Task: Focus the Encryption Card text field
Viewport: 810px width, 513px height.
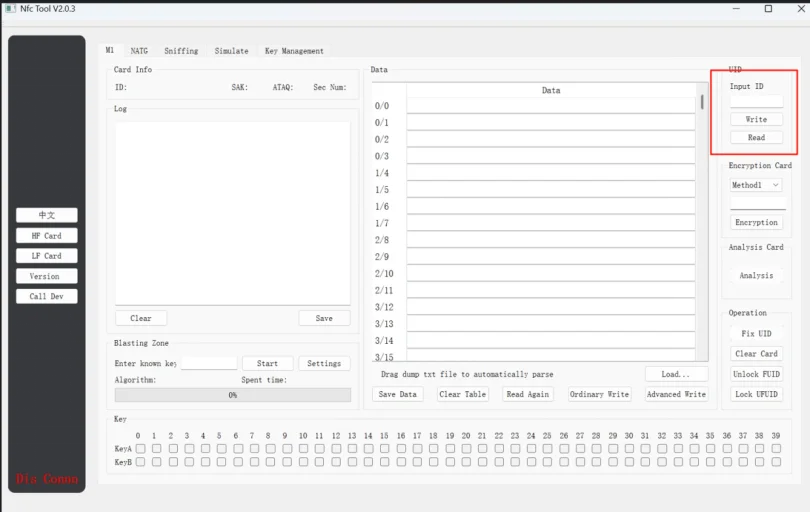Action: tap(758, 203)
